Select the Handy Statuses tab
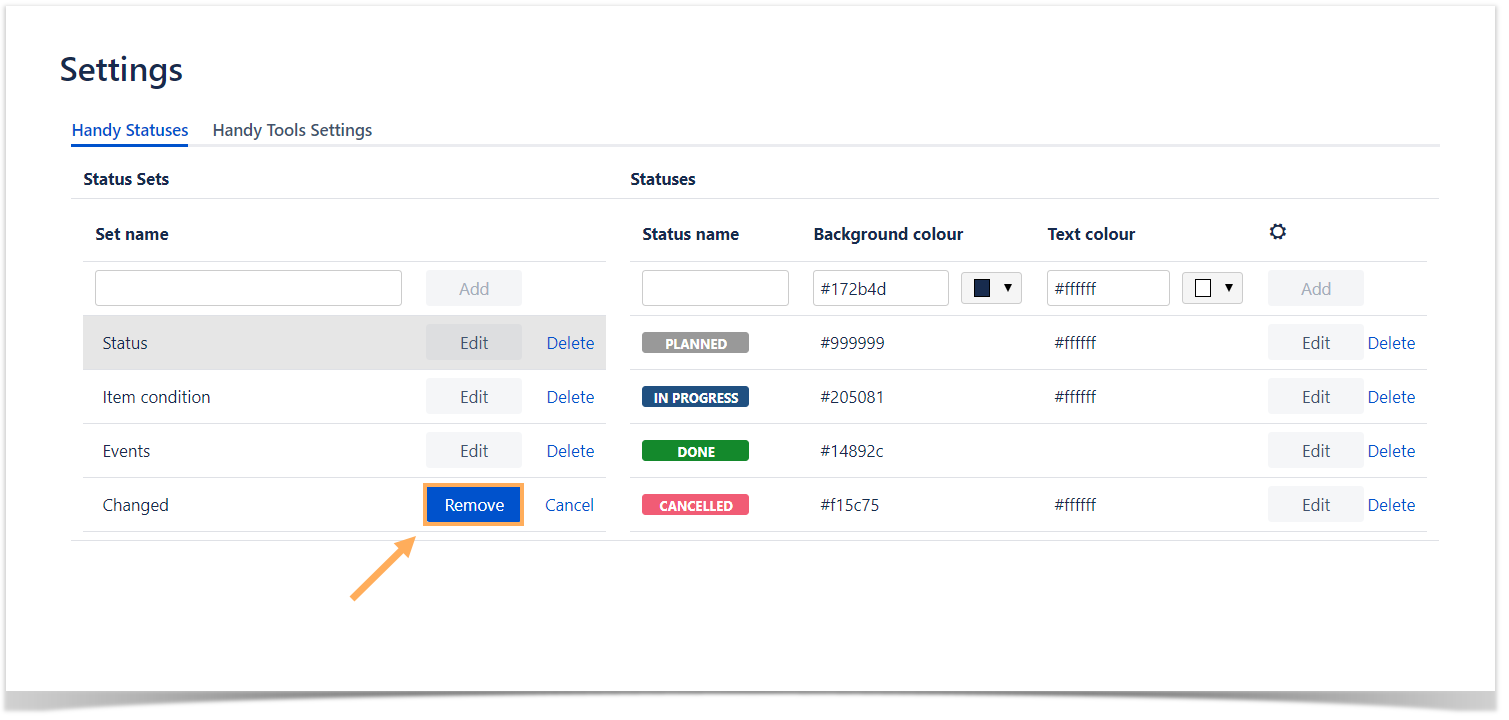 pos(130,130)
